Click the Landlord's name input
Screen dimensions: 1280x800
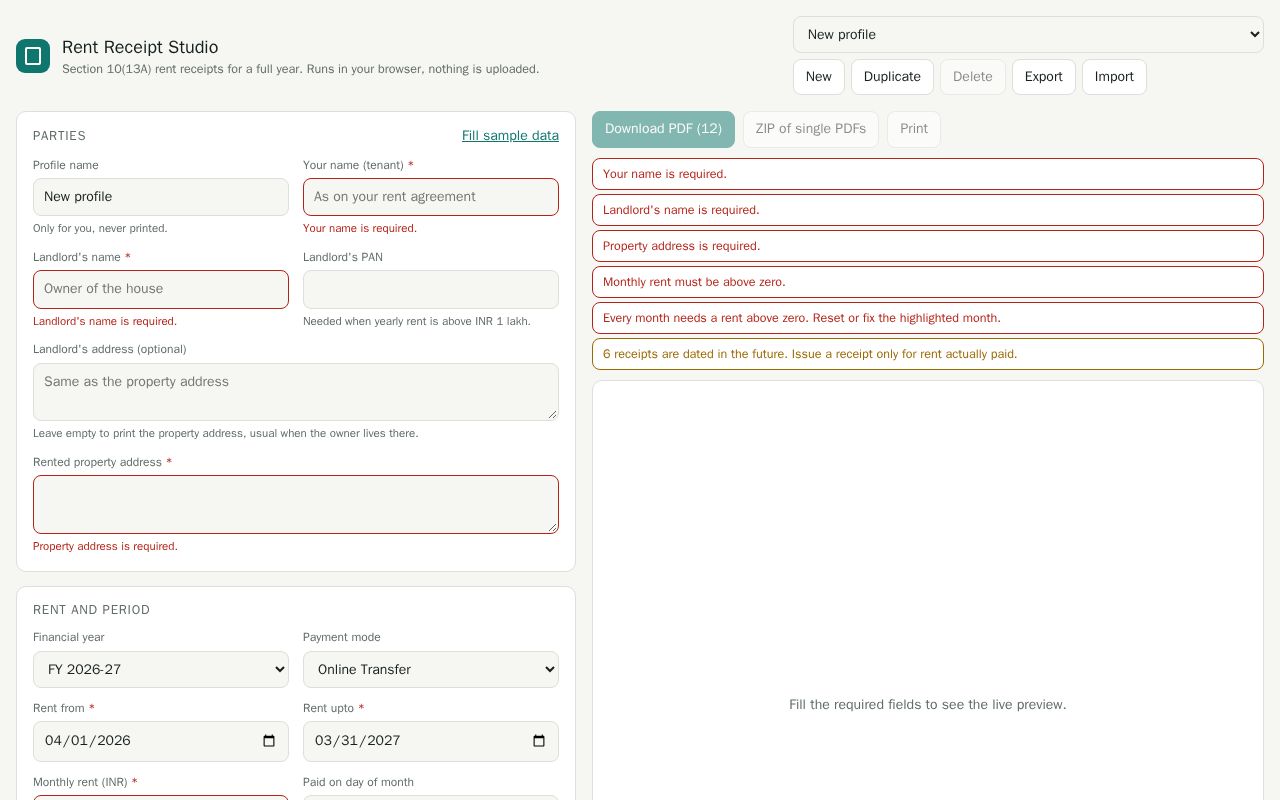click(161, 289)
